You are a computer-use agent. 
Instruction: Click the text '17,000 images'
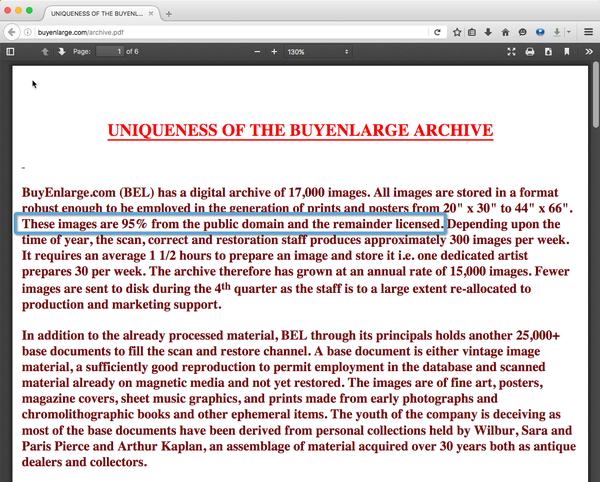tap(329, 192)
